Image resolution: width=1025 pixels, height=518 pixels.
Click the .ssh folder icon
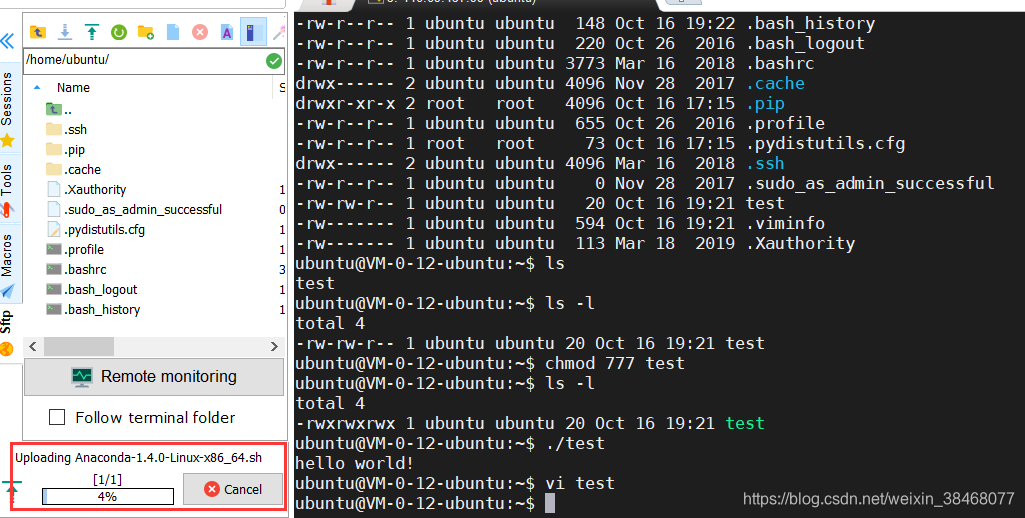[54, 129]
